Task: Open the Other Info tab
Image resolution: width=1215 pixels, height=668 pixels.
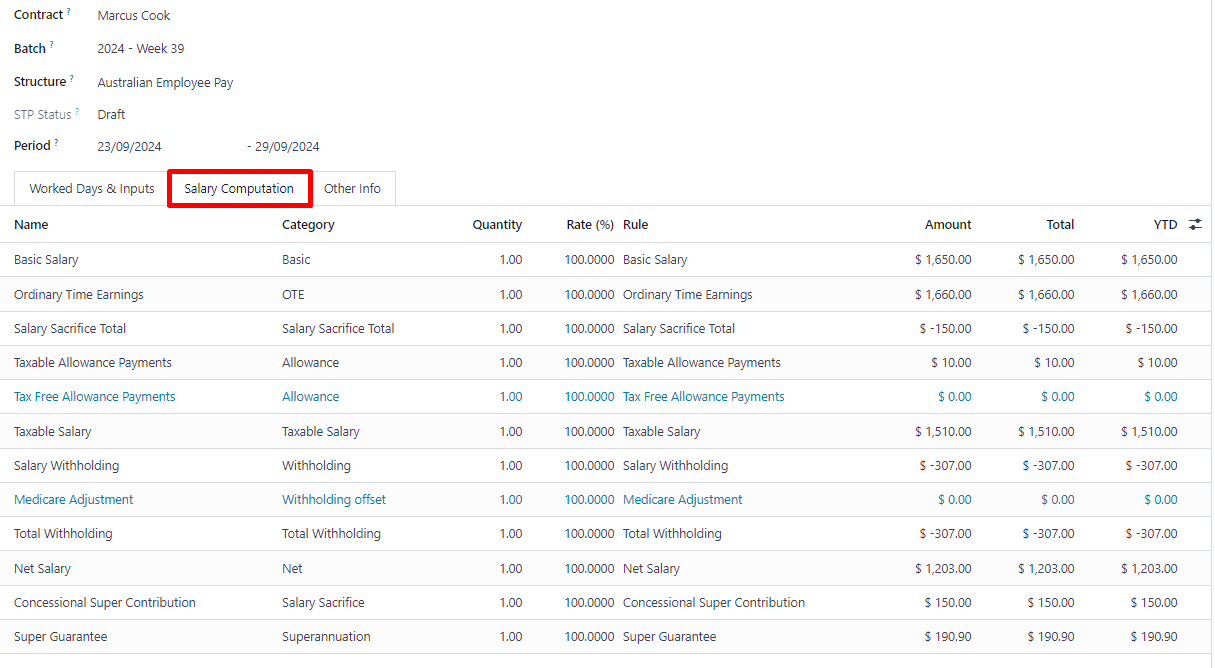Action: [x=352, y=188]
